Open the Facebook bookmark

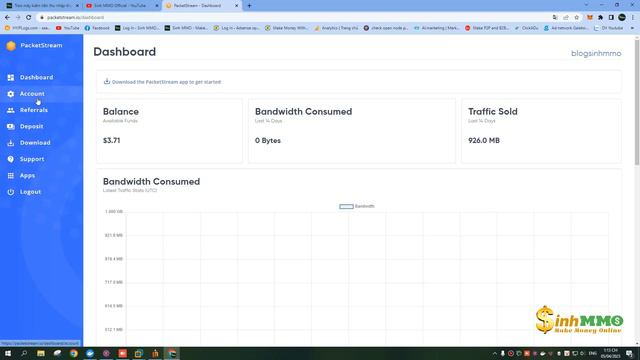[97, 28]
